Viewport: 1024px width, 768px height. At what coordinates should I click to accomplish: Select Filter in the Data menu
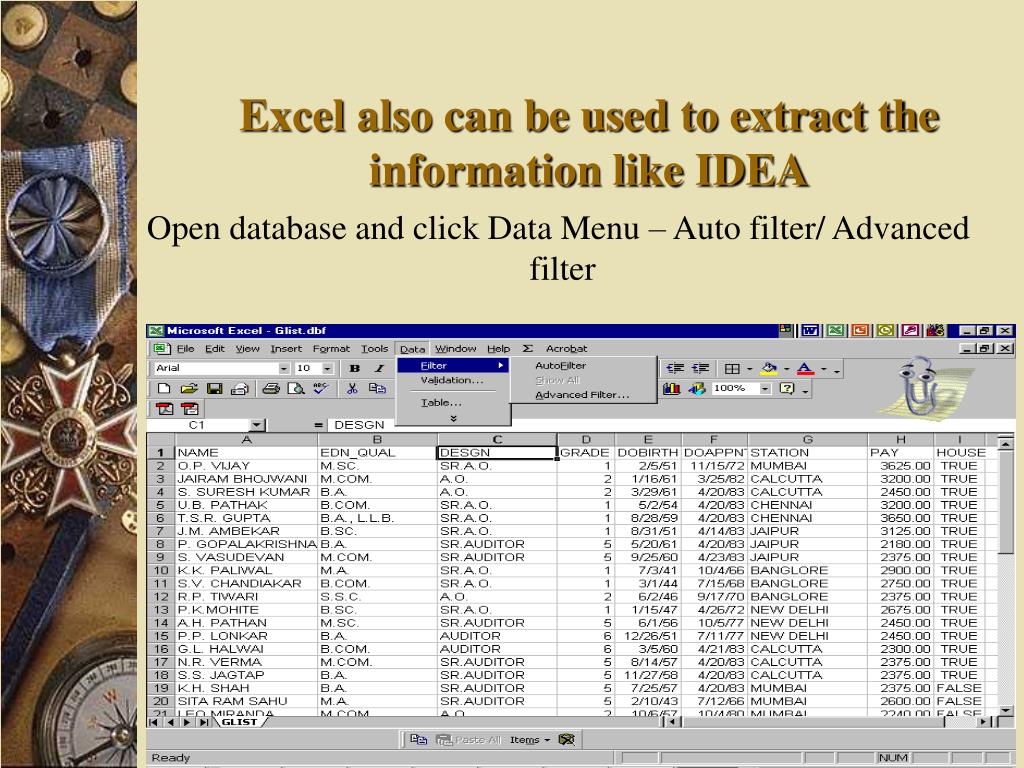(453, 366)
